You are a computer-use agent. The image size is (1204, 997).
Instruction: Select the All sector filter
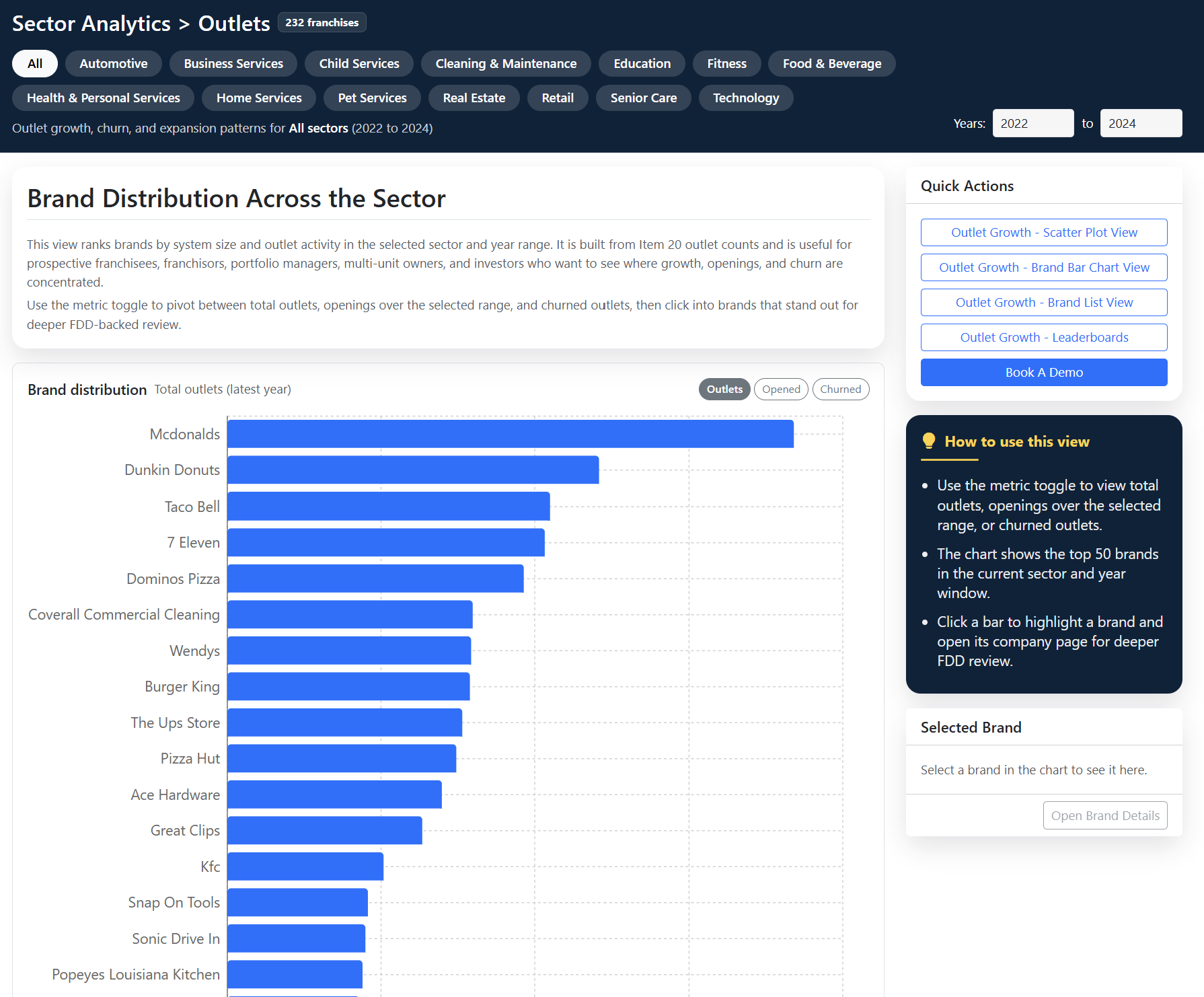[35, 64]
